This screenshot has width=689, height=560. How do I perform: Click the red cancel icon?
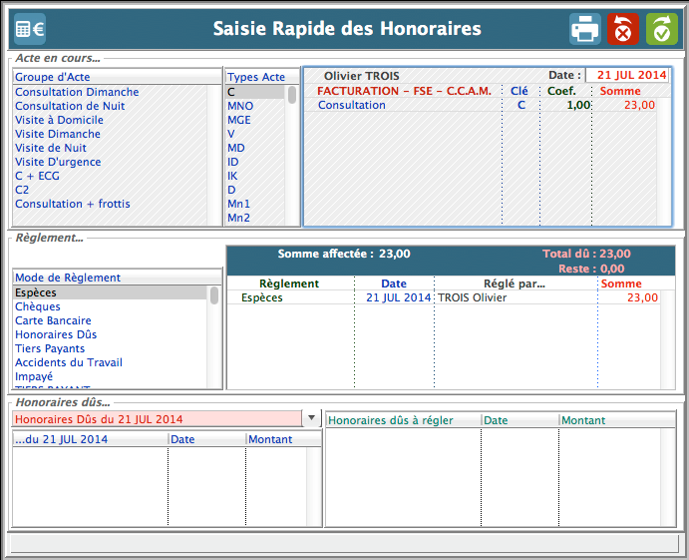click(x=623, y=29)
